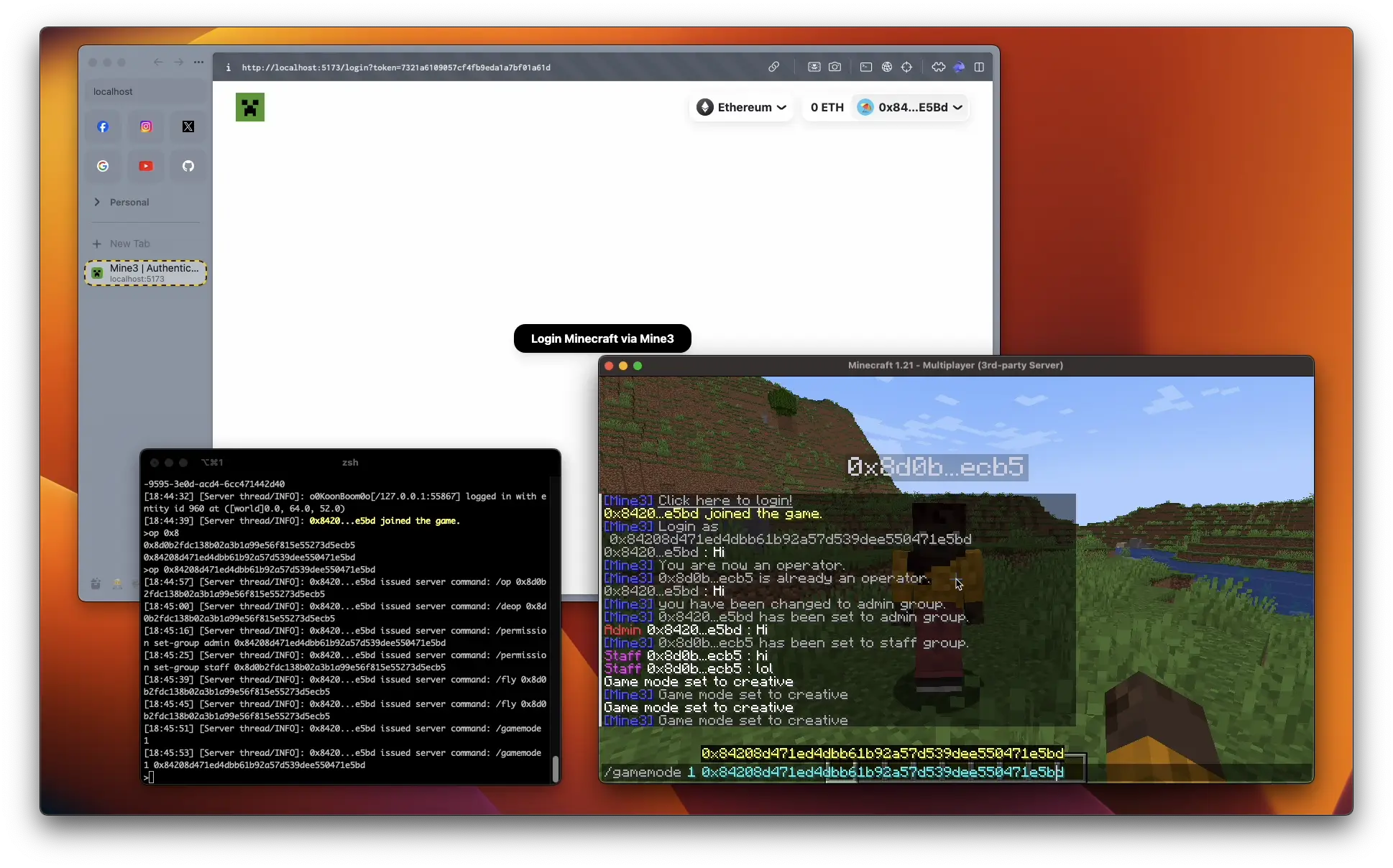Copy page link with the chain icon

[773, 67]
